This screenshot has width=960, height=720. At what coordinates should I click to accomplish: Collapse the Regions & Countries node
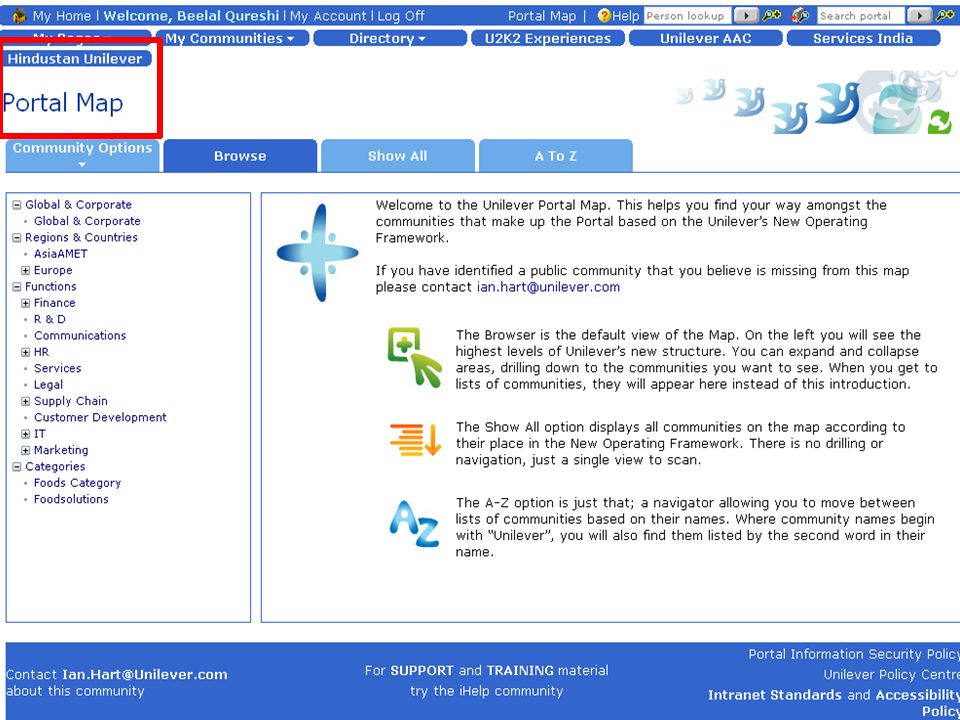click(x=17, y=238)
